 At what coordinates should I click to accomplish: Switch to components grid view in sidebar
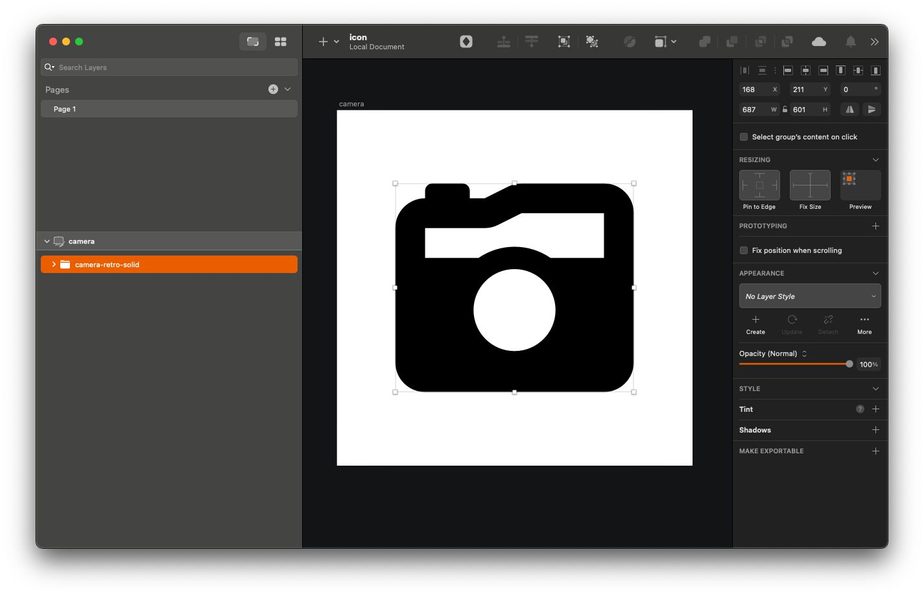coord(280,41)
